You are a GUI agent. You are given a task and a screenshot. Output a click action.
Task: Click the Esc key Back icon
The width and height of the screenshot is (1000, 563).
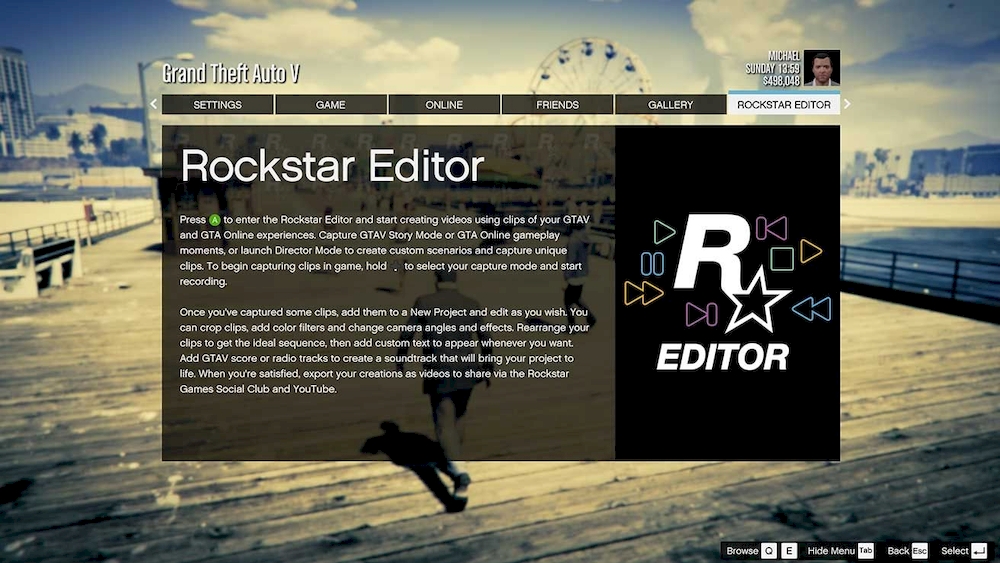[x=920, y=551]
